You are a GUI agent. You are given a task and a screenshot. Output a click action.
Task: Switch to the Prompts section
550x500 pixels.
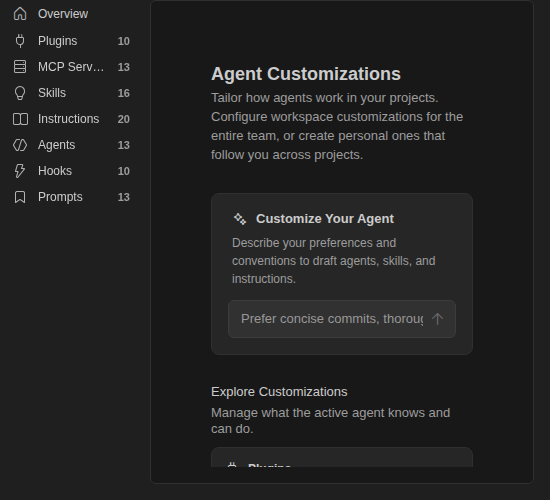click(72, 197)
